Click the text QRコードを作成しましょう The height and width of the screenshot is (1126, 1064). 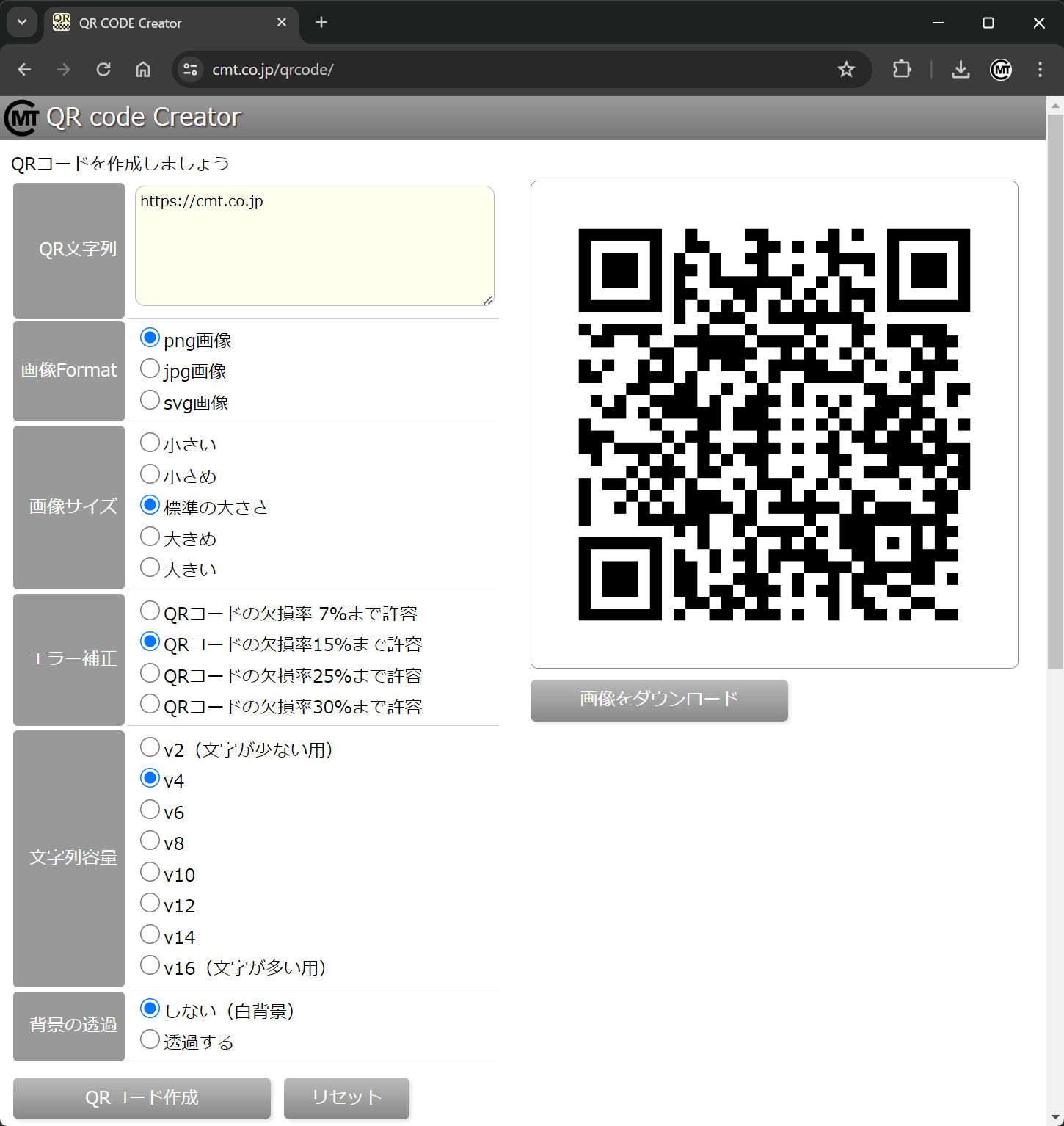120,164
